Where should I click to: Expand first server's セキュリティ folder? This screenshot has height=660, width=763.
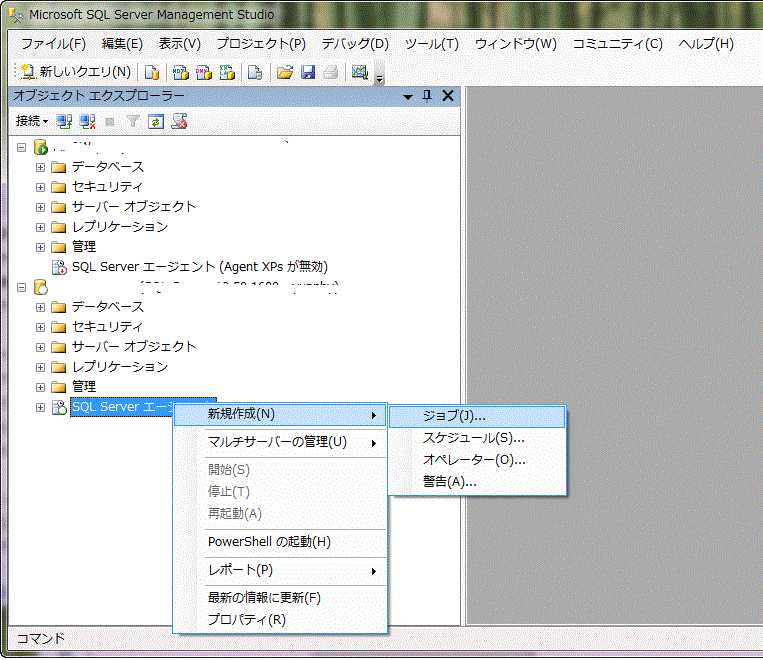(x=40, y=187)
